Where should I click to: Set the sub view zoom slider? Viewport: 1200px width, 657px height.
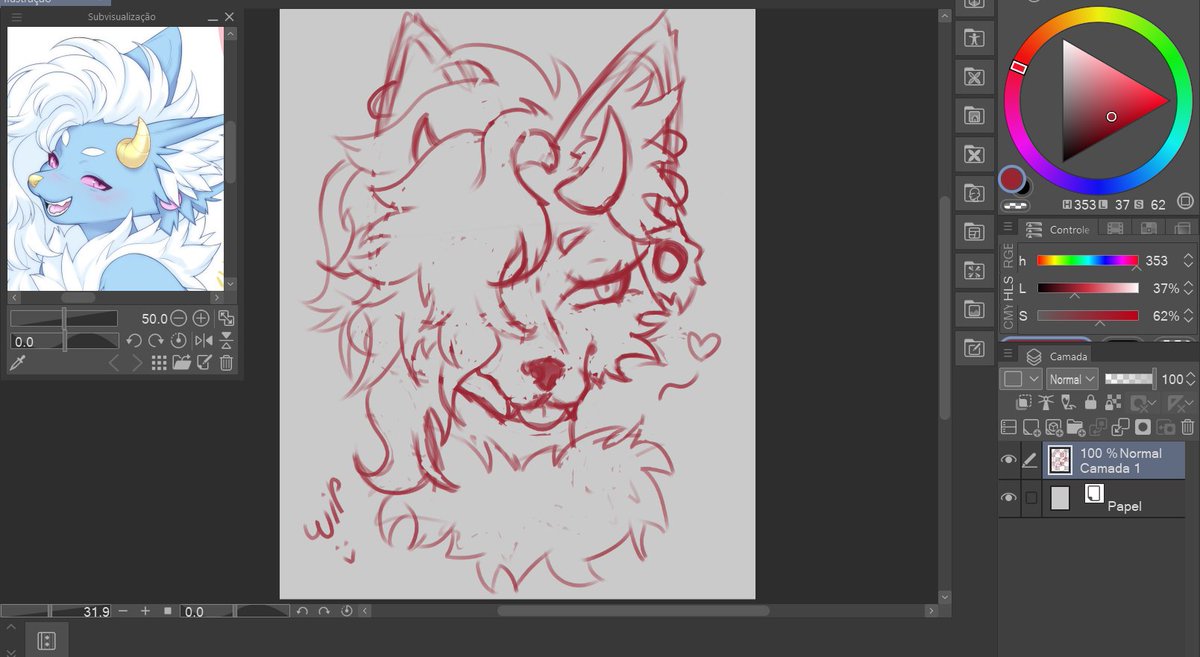click(x=64, y=318)
